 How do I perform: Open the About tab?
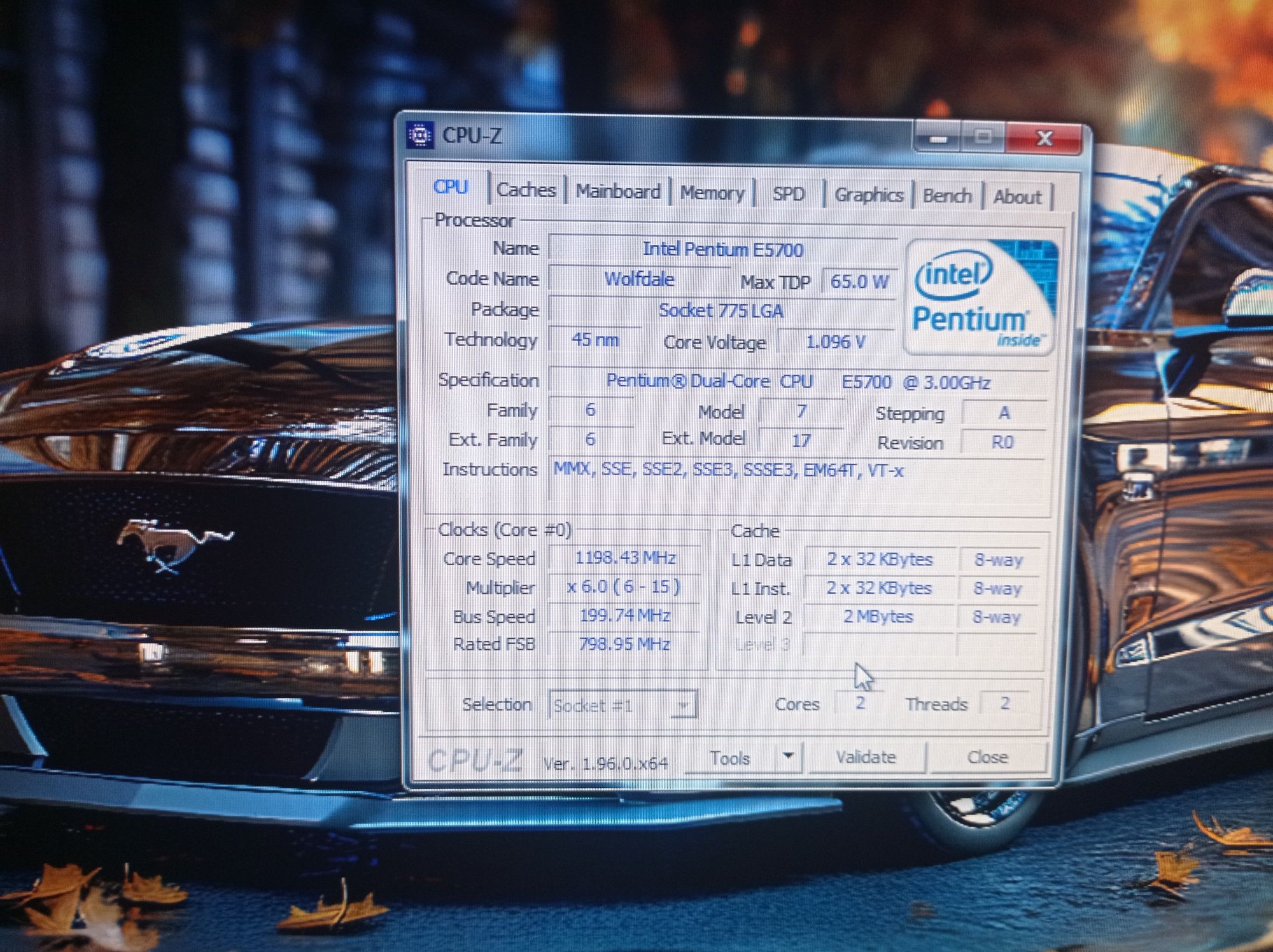click(x=1017, y=197)
